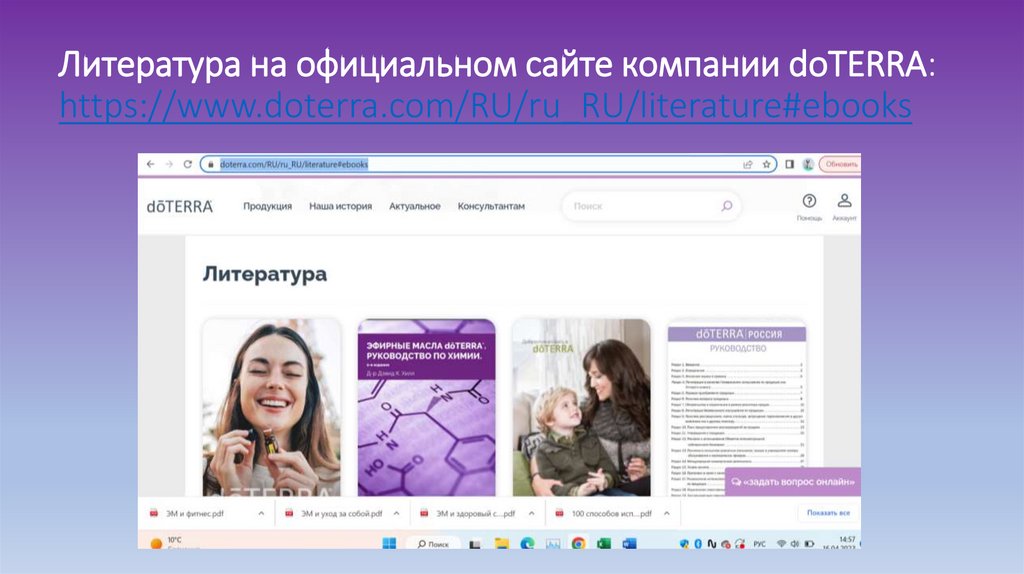The height and width of the screenshot is (574, 1024).
Task: Open Word from the taskbar
Action: pos(630,543)
